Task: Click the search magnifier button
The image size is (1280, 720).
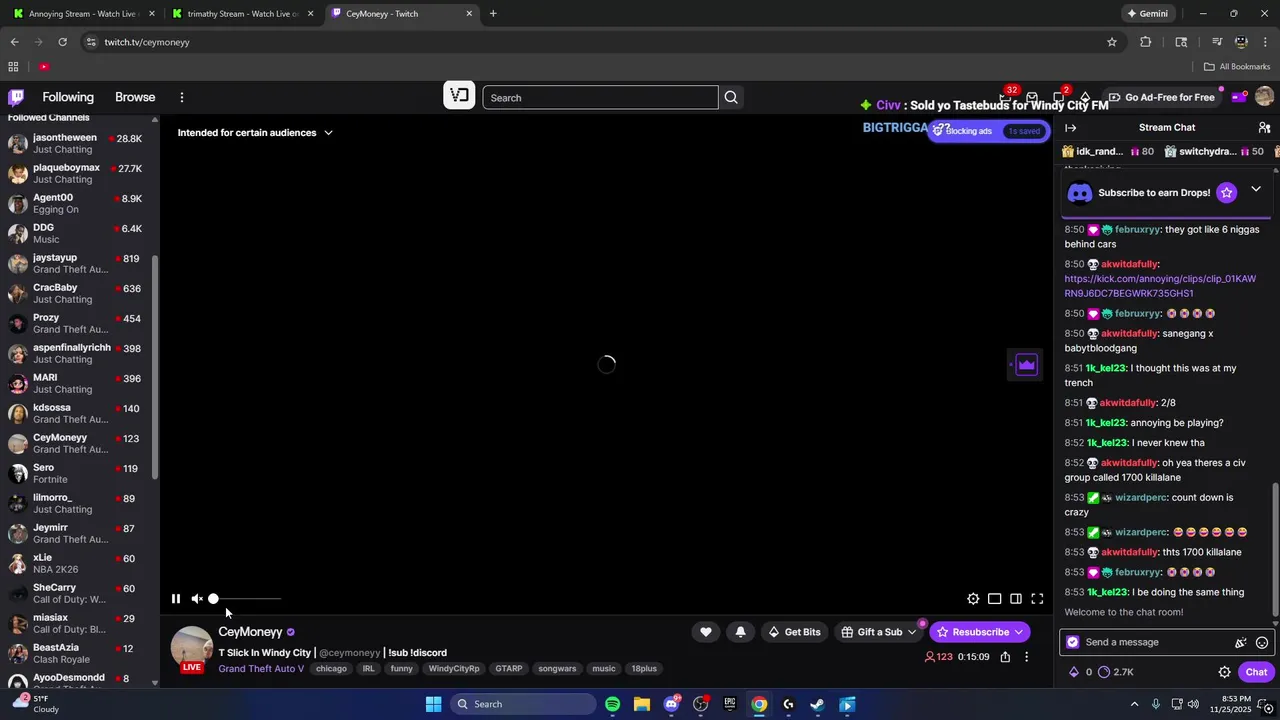Action: tap(731, 97)
